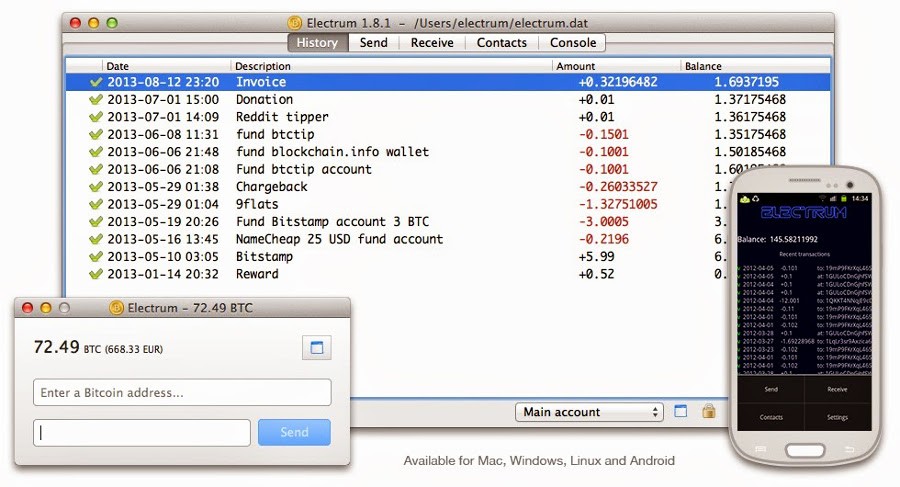This screenshot has height=487, width=900.
Task: Select the Invoice transaction row
Action: click(x=448, y=82)
